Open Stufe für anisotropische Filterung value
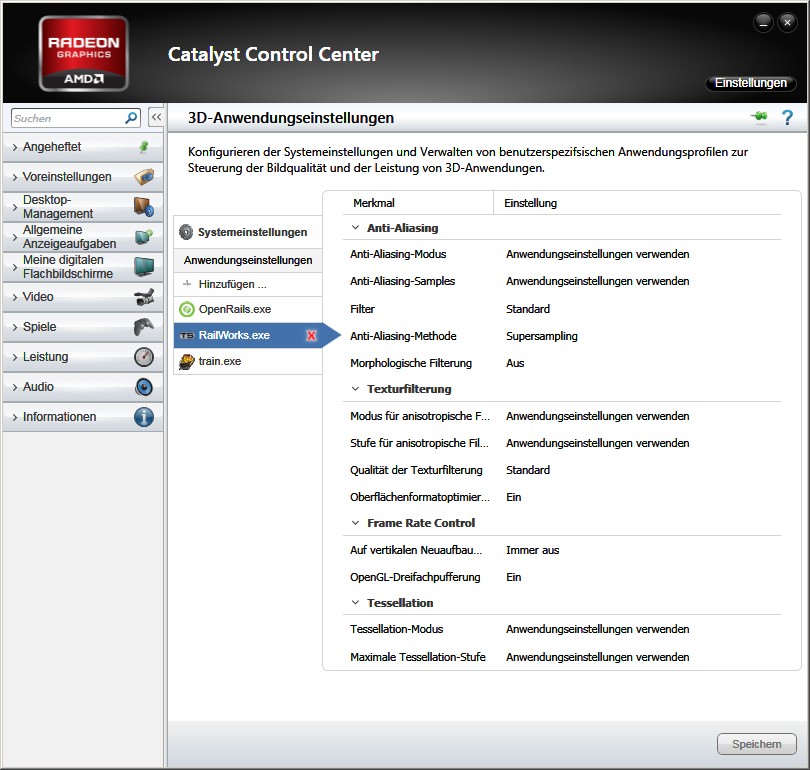This screenshot has width=810, height=770. click(598, 443)
